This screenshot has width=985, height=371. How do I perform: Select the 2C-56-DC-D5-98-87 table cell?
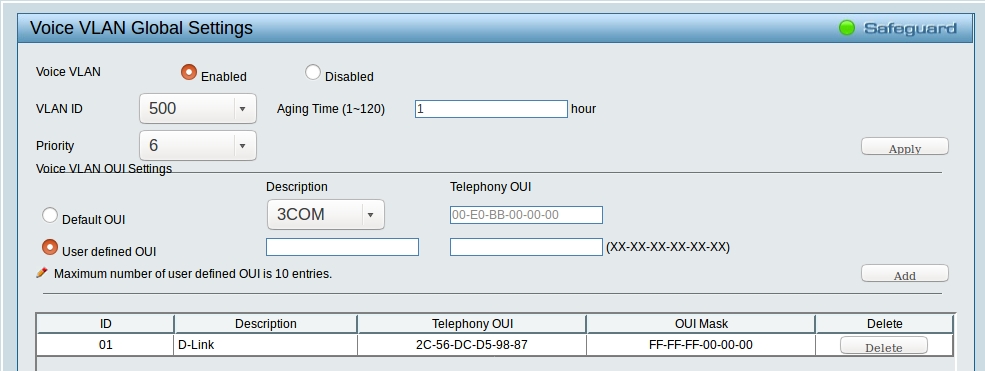coord(472,345)
